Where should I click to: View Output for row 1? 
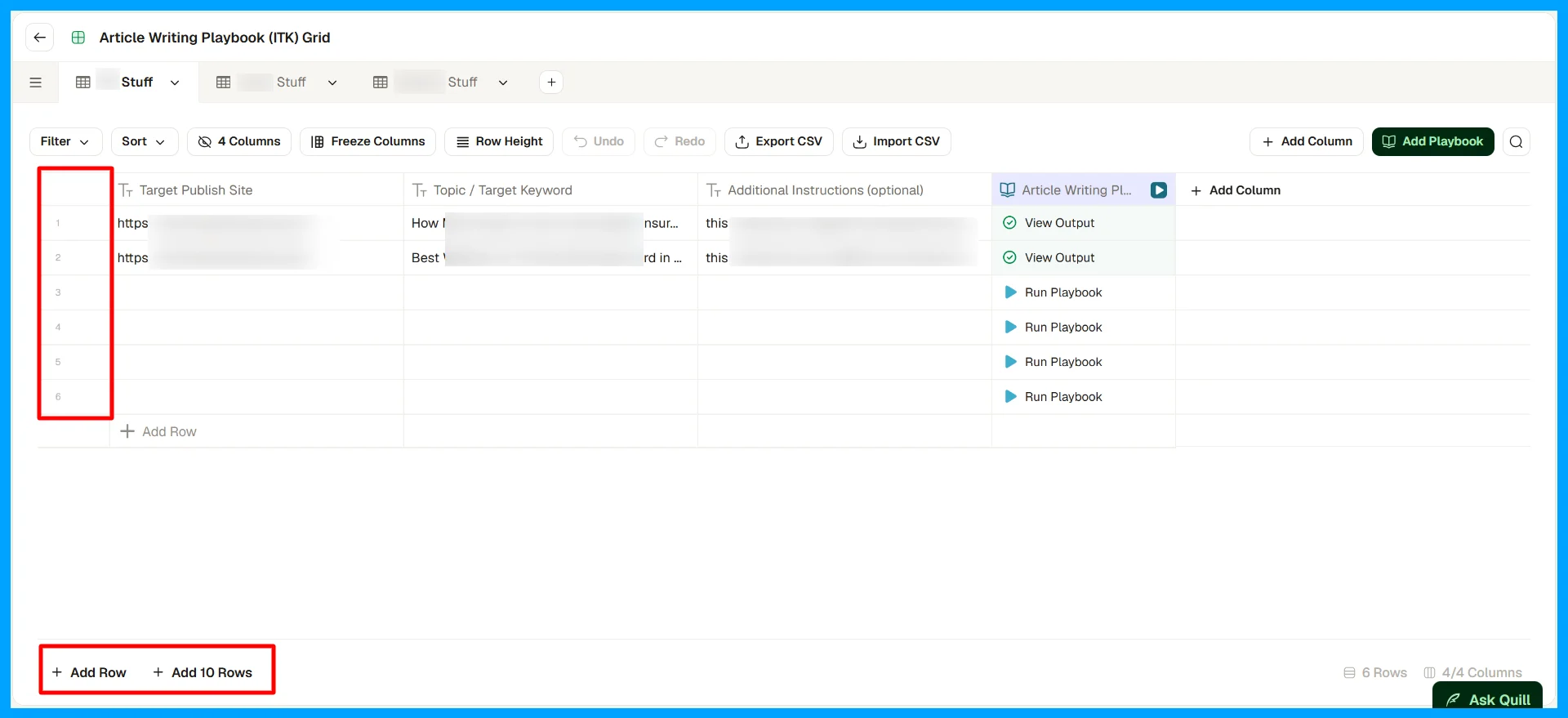click(1049, 223)
